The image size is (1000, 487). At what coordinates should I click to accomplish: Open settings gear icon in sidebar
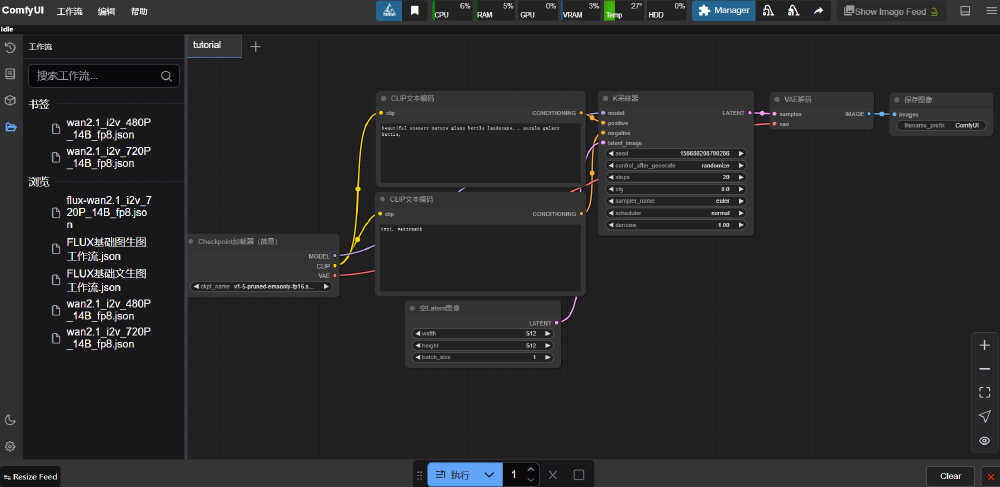pos(10,446)
